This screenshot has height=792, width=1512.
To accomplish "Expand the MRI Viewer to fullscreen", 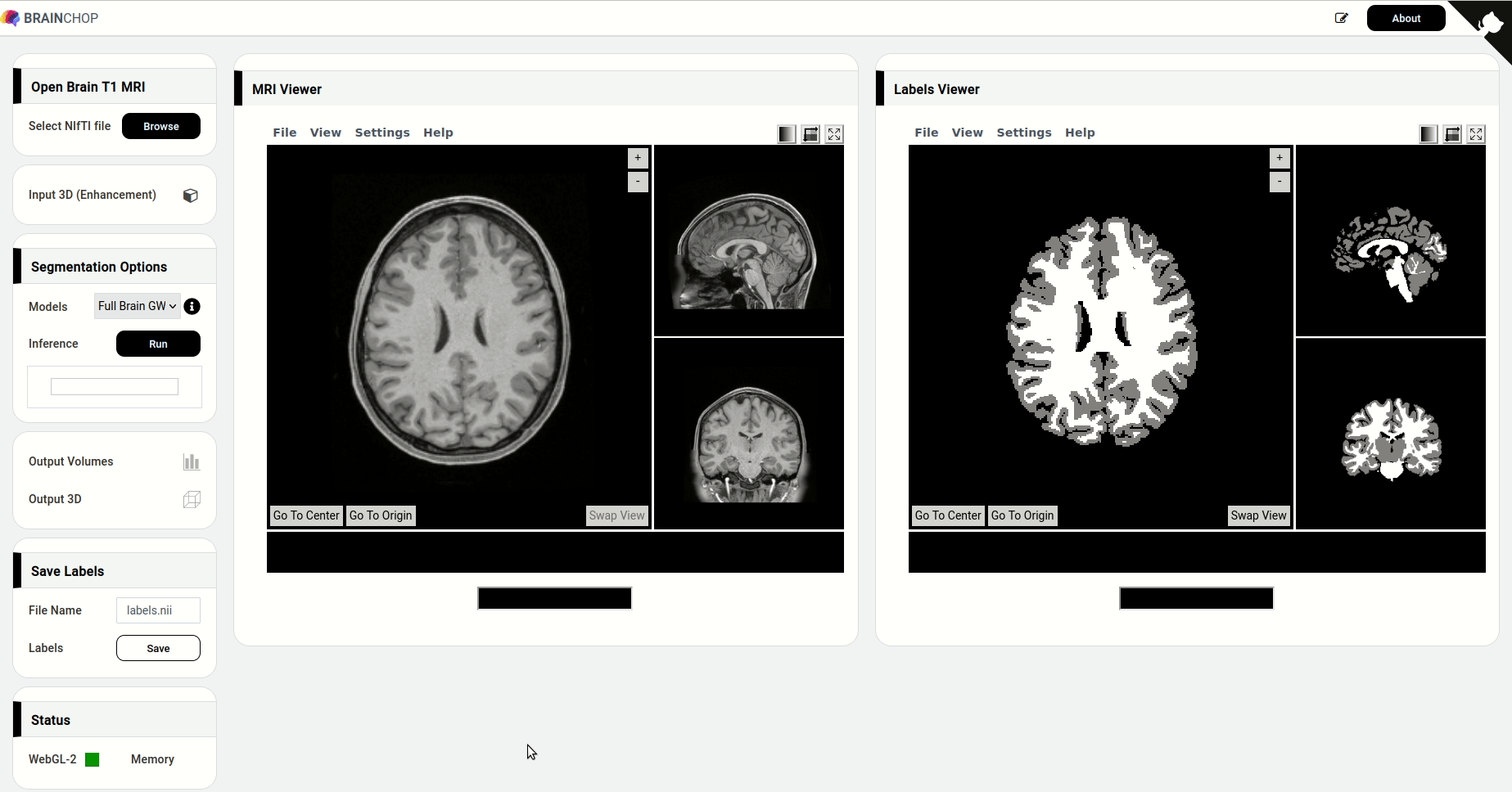I will [834, 133].
